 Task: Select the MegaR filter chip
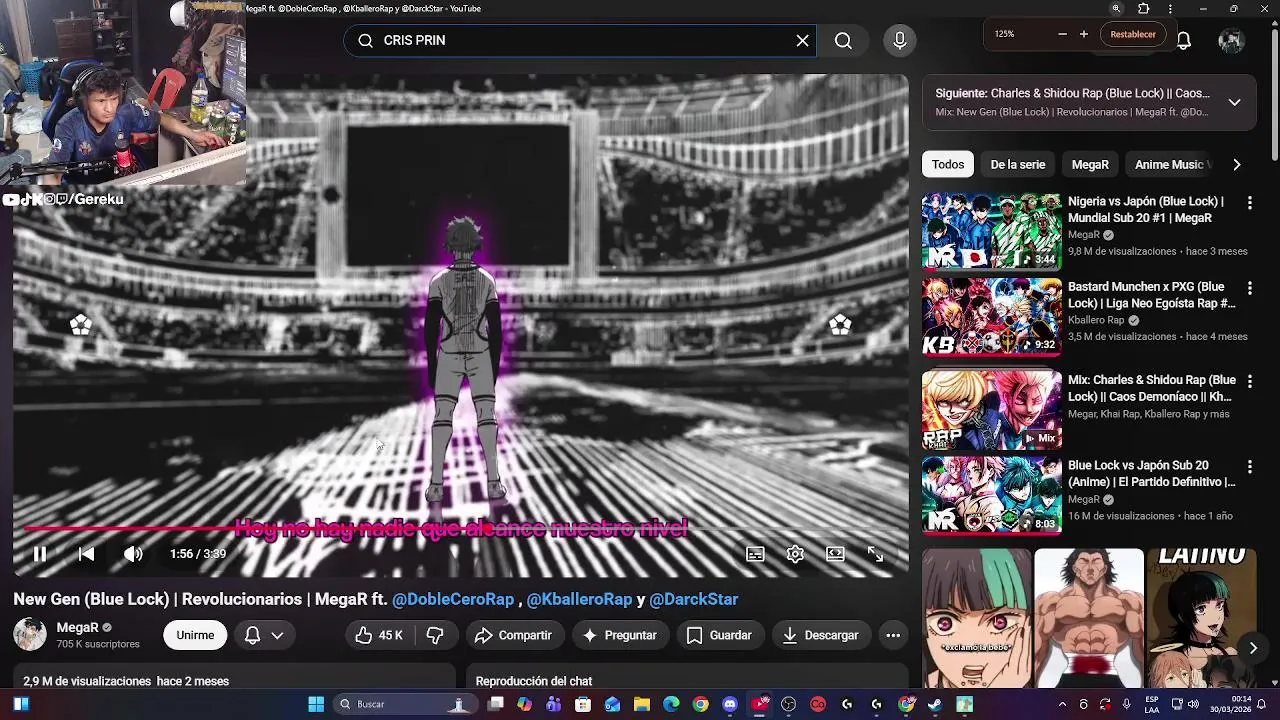click(1090, 164)
